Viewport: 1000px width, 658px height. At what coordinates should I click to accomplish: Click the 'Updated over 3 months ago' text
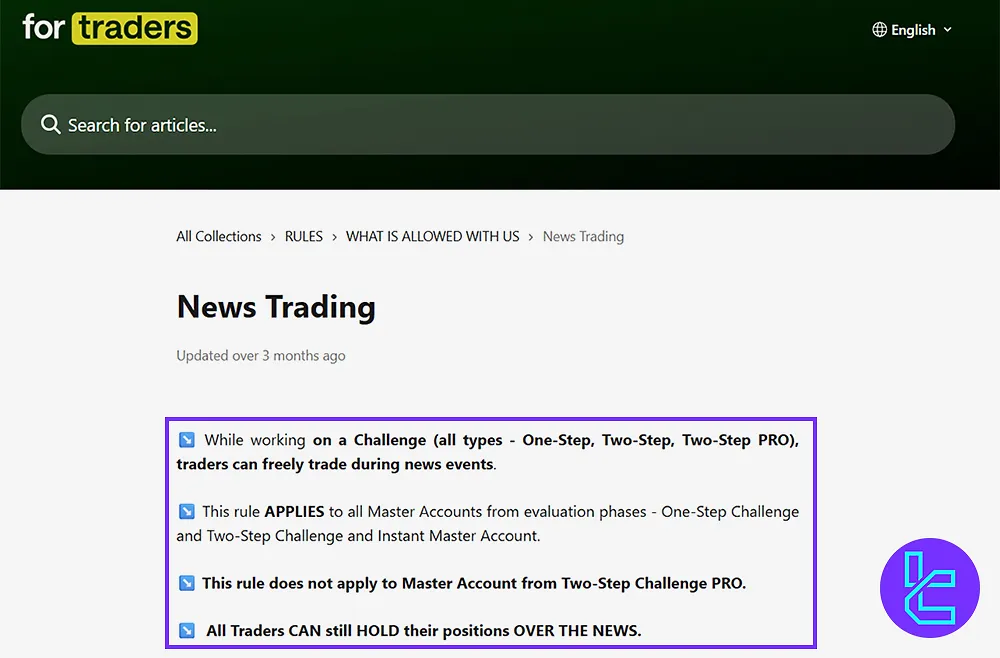point(261,356)
